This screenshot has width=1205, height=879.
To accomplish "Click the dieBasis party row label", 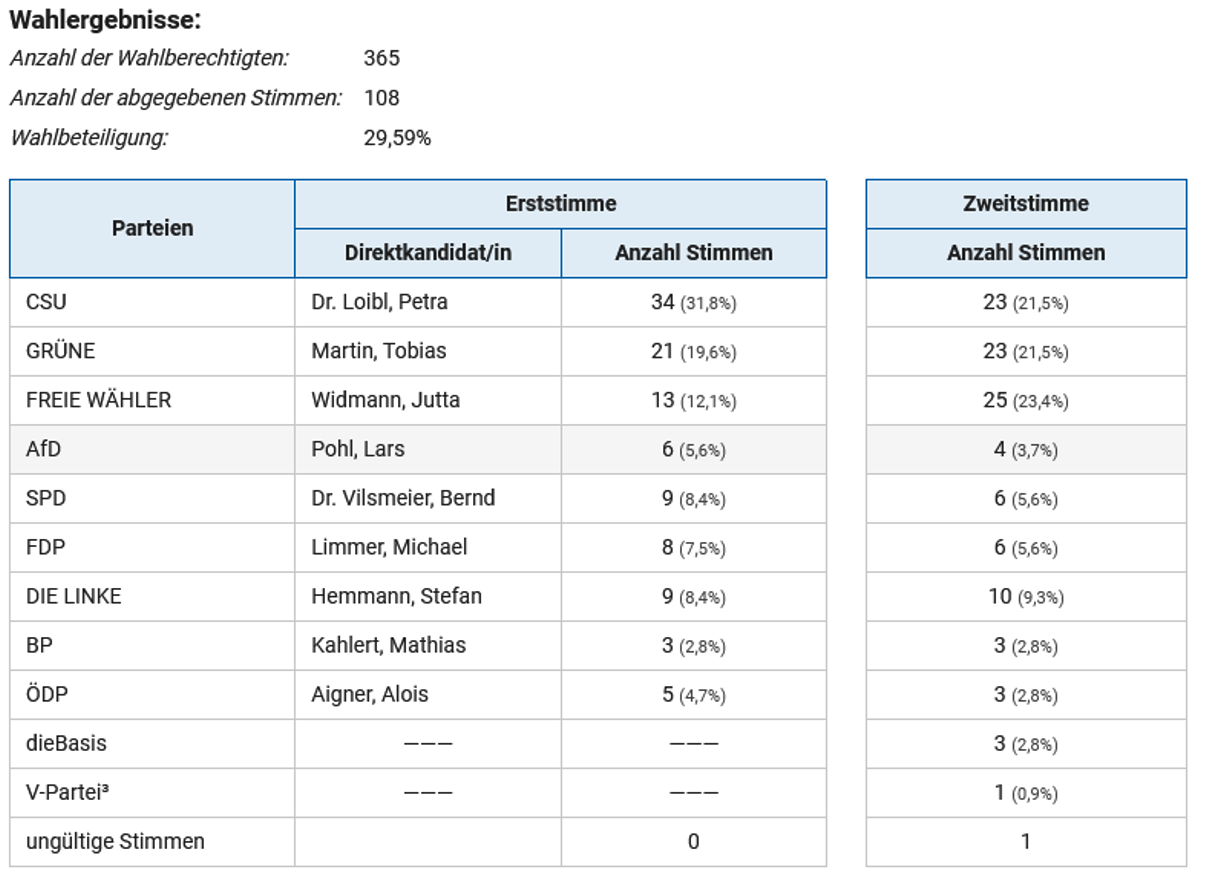I will click(66, 743).
